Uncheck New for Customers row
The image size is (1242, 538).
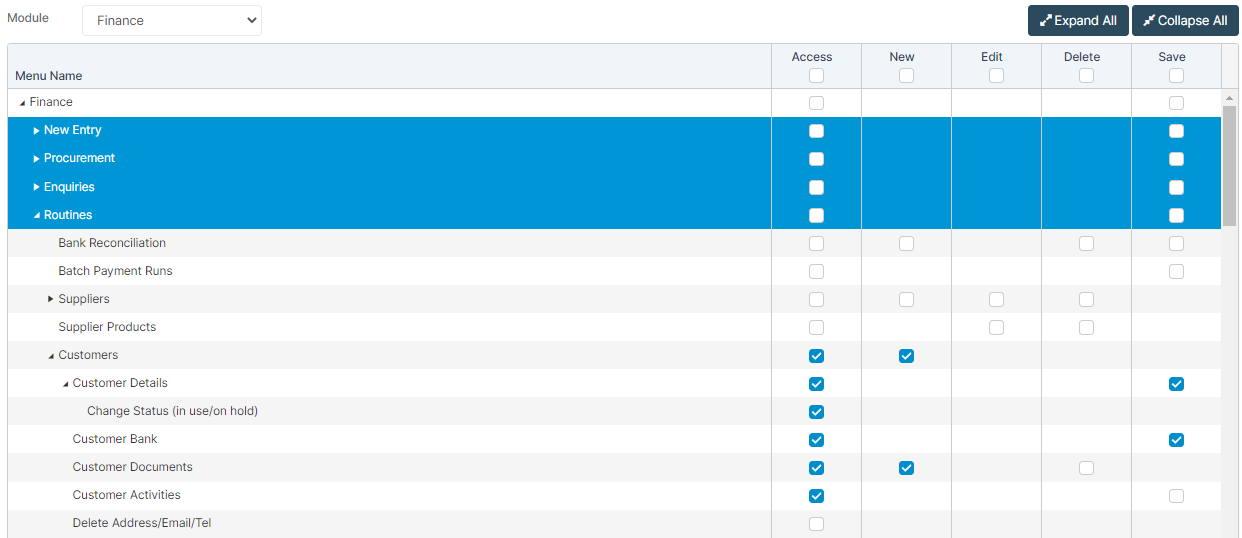pyautogui.click(x=906, y=355)
